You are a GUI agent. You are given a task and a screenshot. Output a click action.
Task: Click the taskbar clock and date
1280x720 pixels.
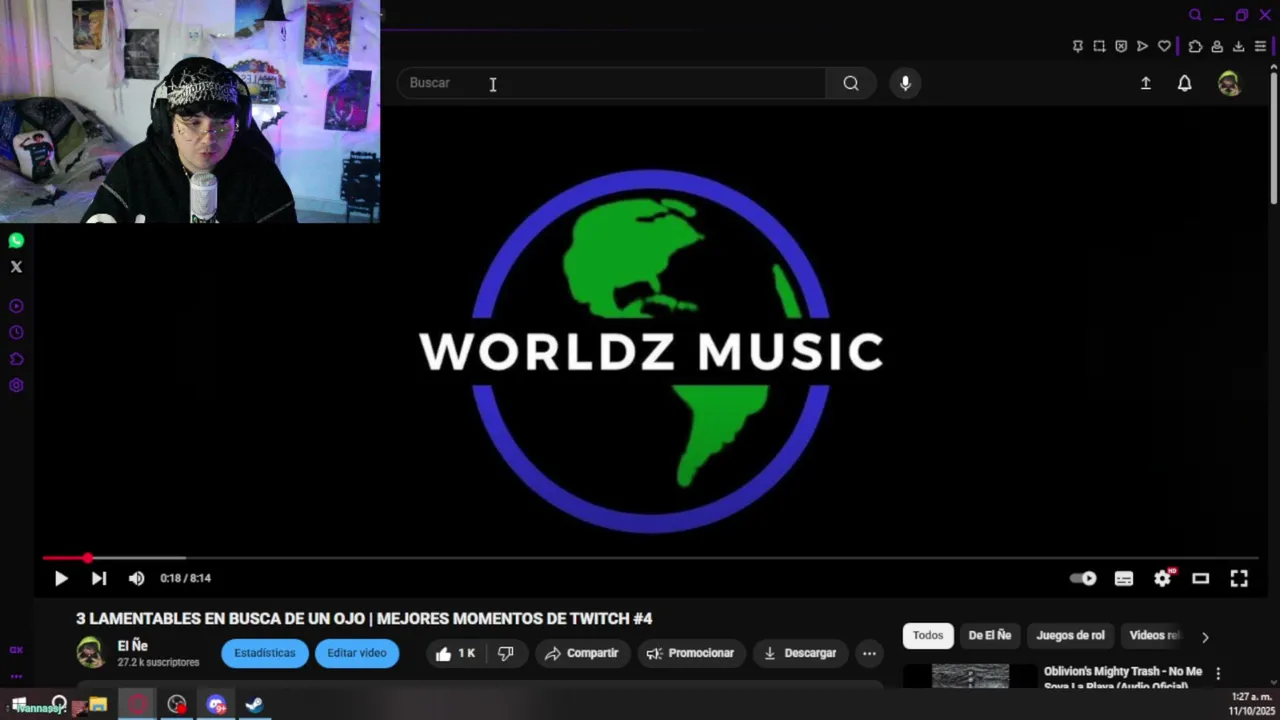click(1251, 704)
